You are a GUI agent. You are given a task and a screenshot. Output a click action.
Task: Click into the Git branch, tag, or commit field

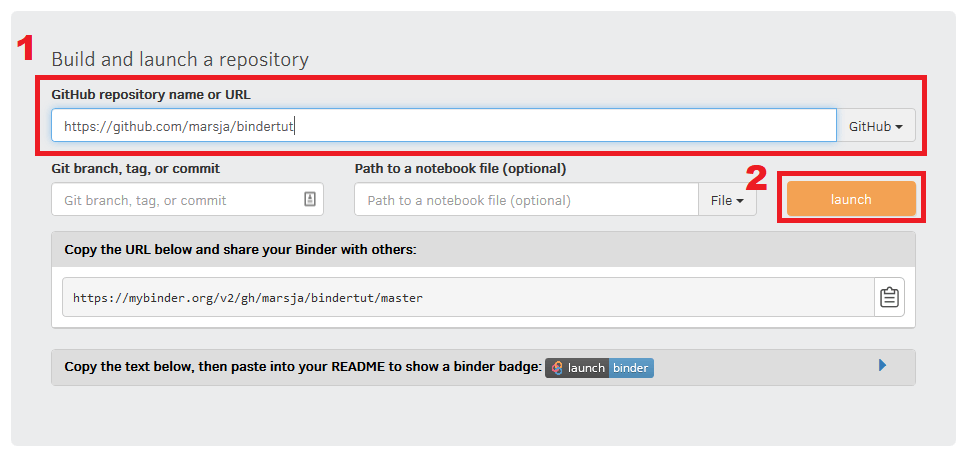click(187, 200)
